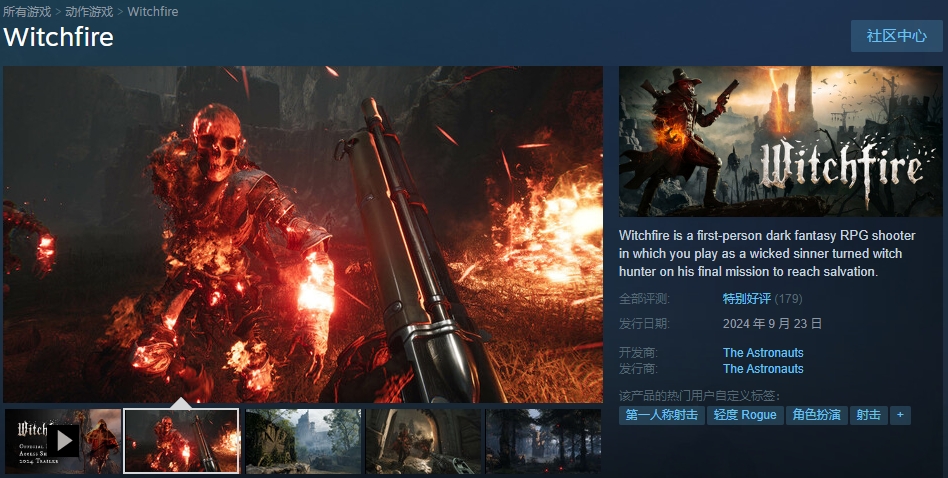
Task: Select the 轻度 Rogue tag
Action: tap(745, 415)
